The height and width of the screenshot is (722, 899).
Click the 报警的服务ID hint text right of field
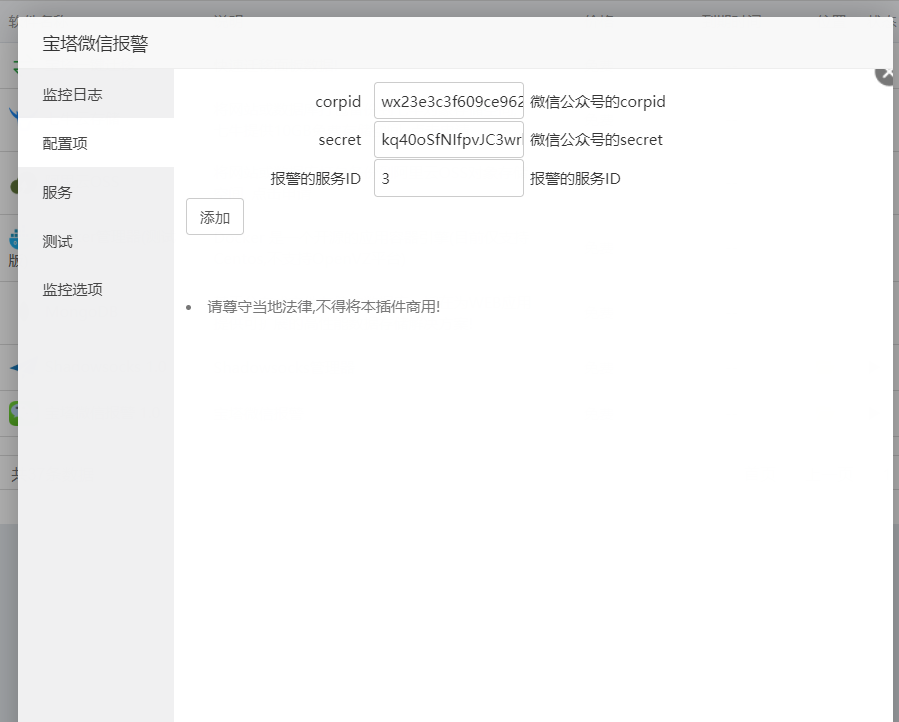(x=575, y=179)
